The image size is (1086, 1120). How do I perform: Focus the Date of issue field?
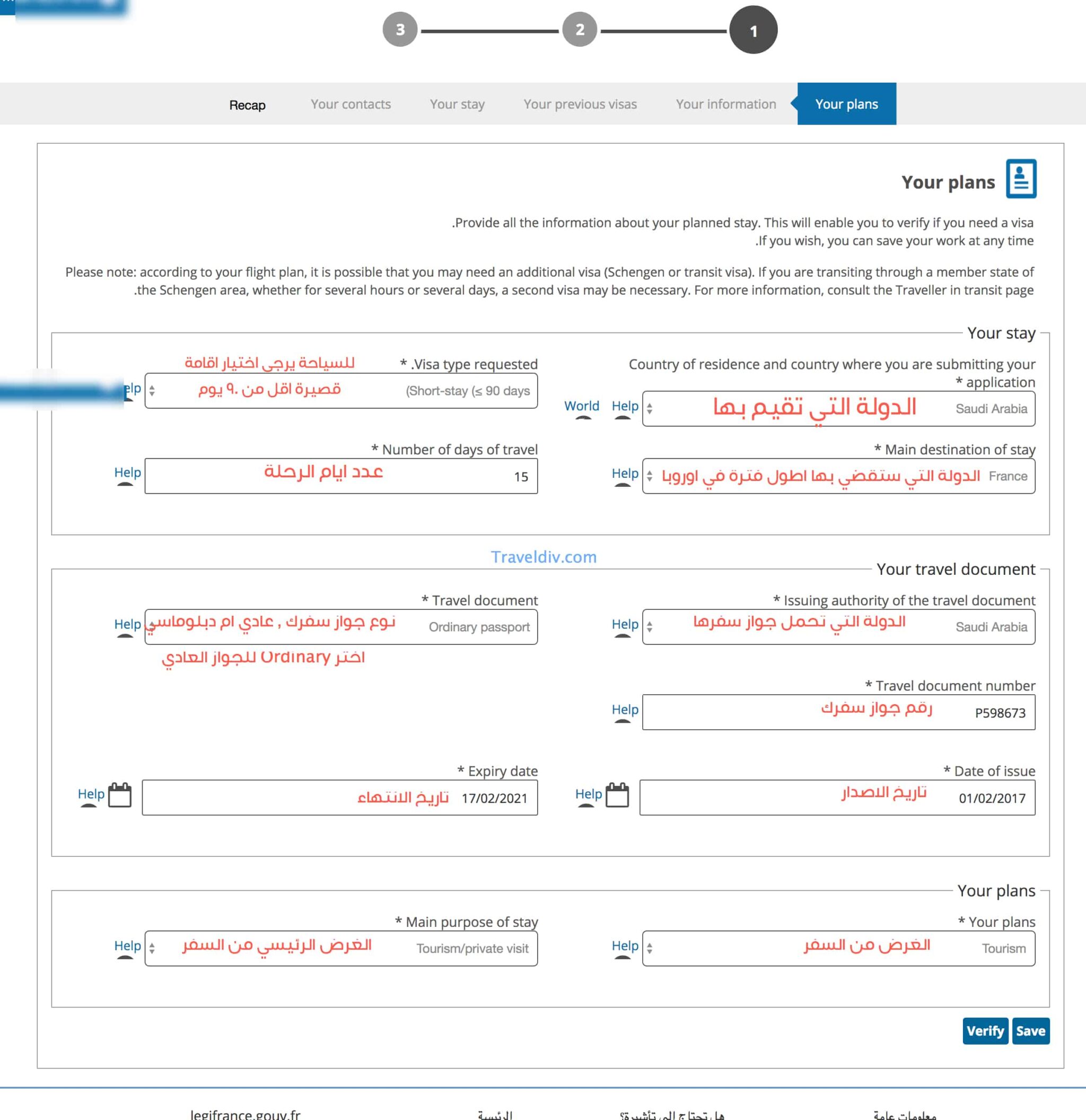pos(837,798)
